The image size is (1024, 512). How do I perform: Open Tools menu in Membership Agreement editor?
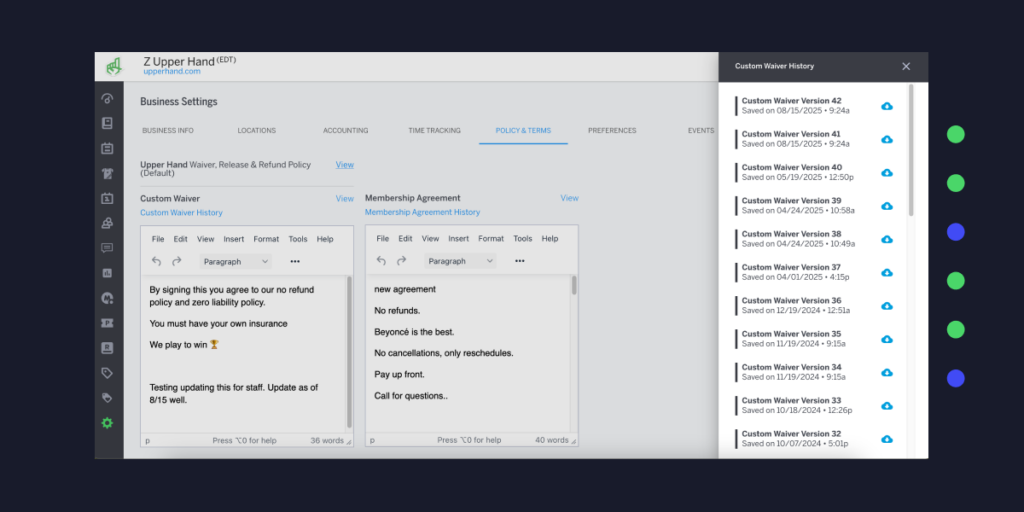[x=522, y=239]
